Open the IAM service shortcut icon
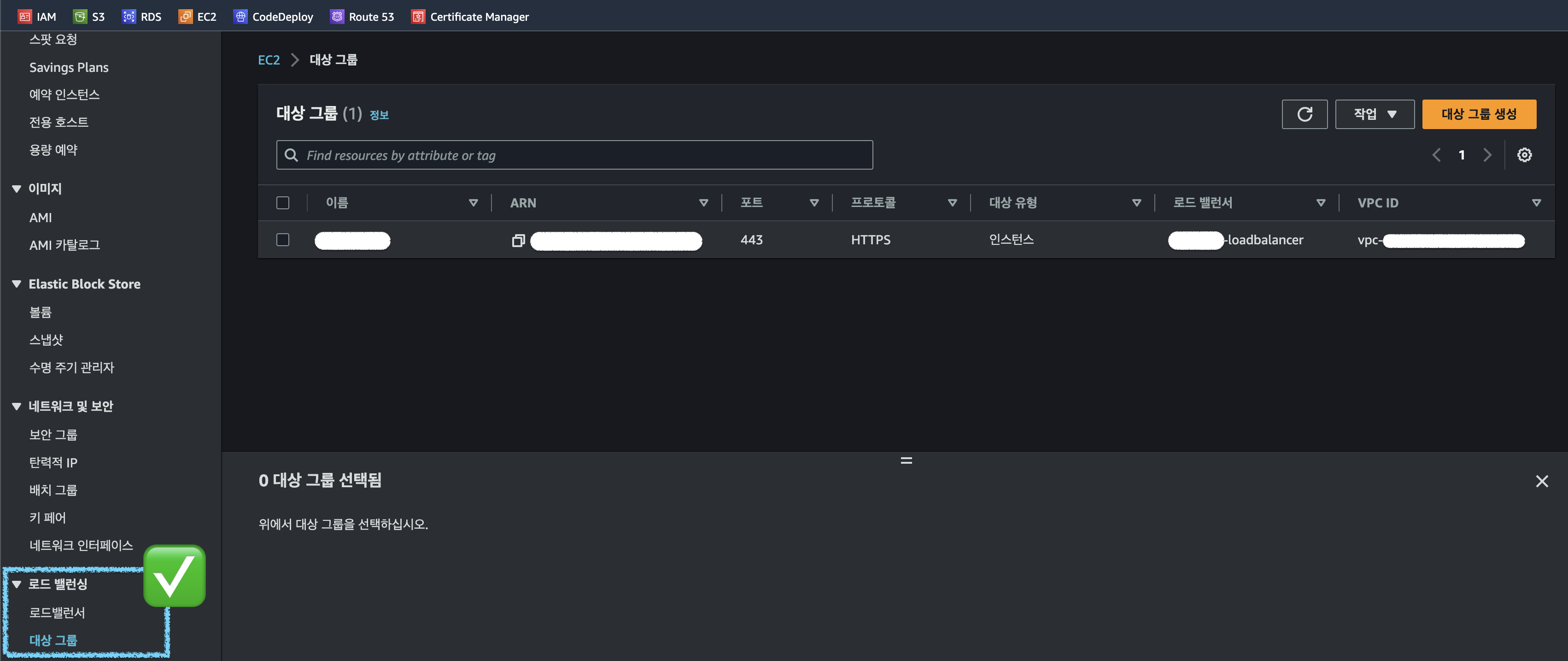 point(24,17)
